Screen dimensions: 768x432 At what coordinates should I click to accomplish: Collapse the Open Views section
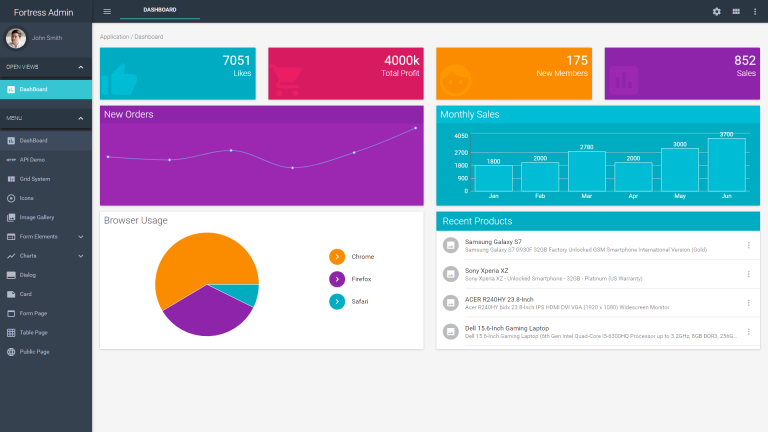point(81,67)
